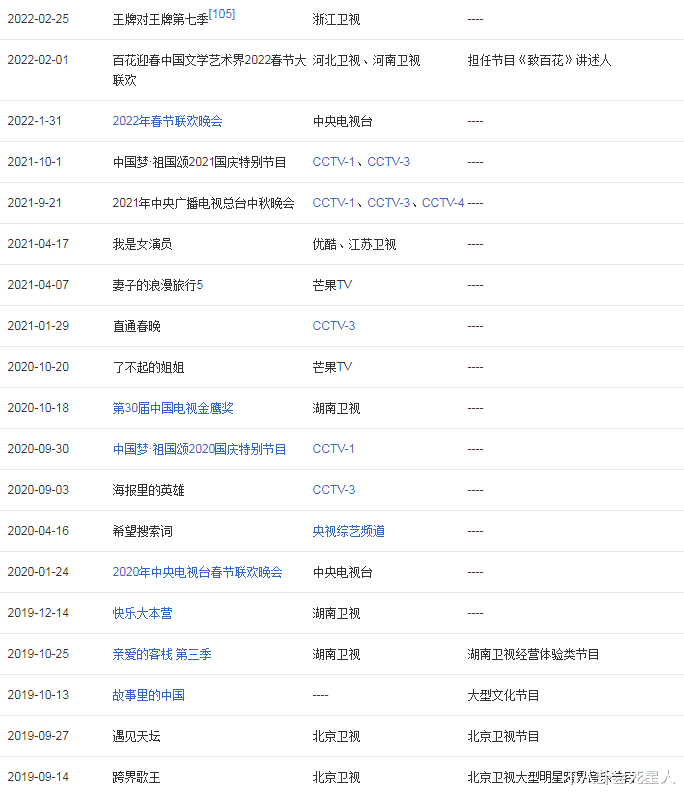684x796 pixels.
Task: Open the [105] citation reference link
Action: click(222, 14)
